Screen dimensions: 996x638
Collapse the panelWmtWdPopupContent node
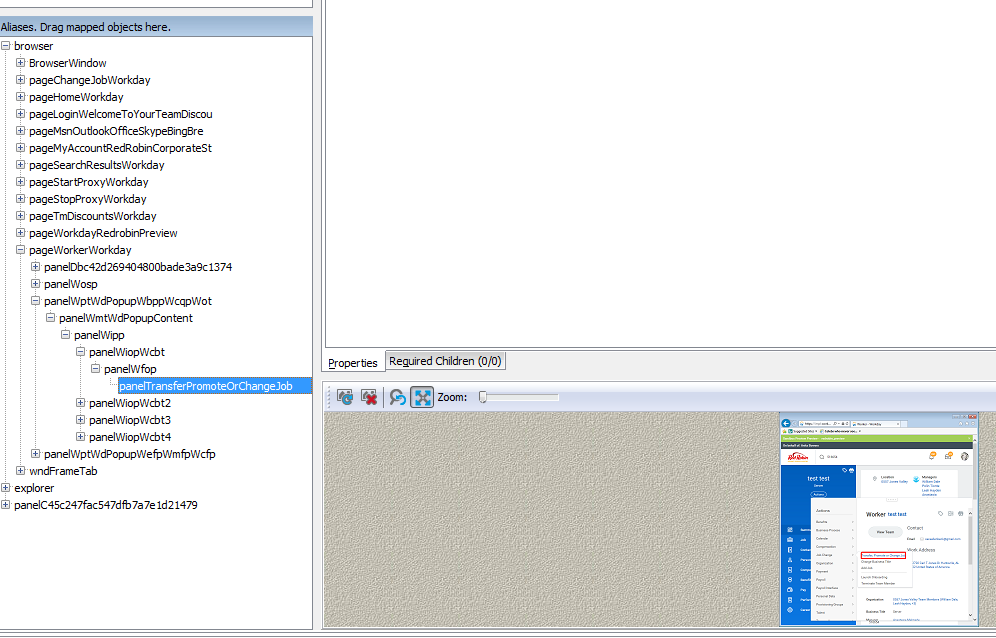50,318
